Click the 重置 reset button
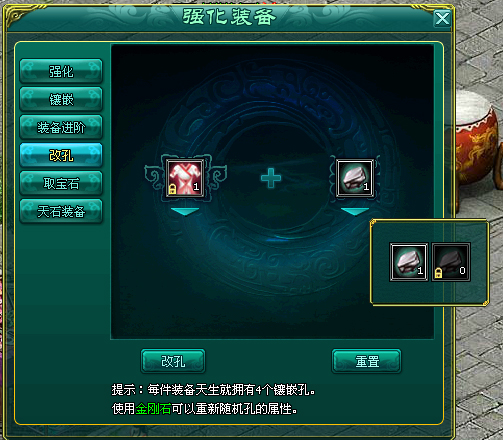The width and height of the screenshot is (503, 440). tap(367, 361)
